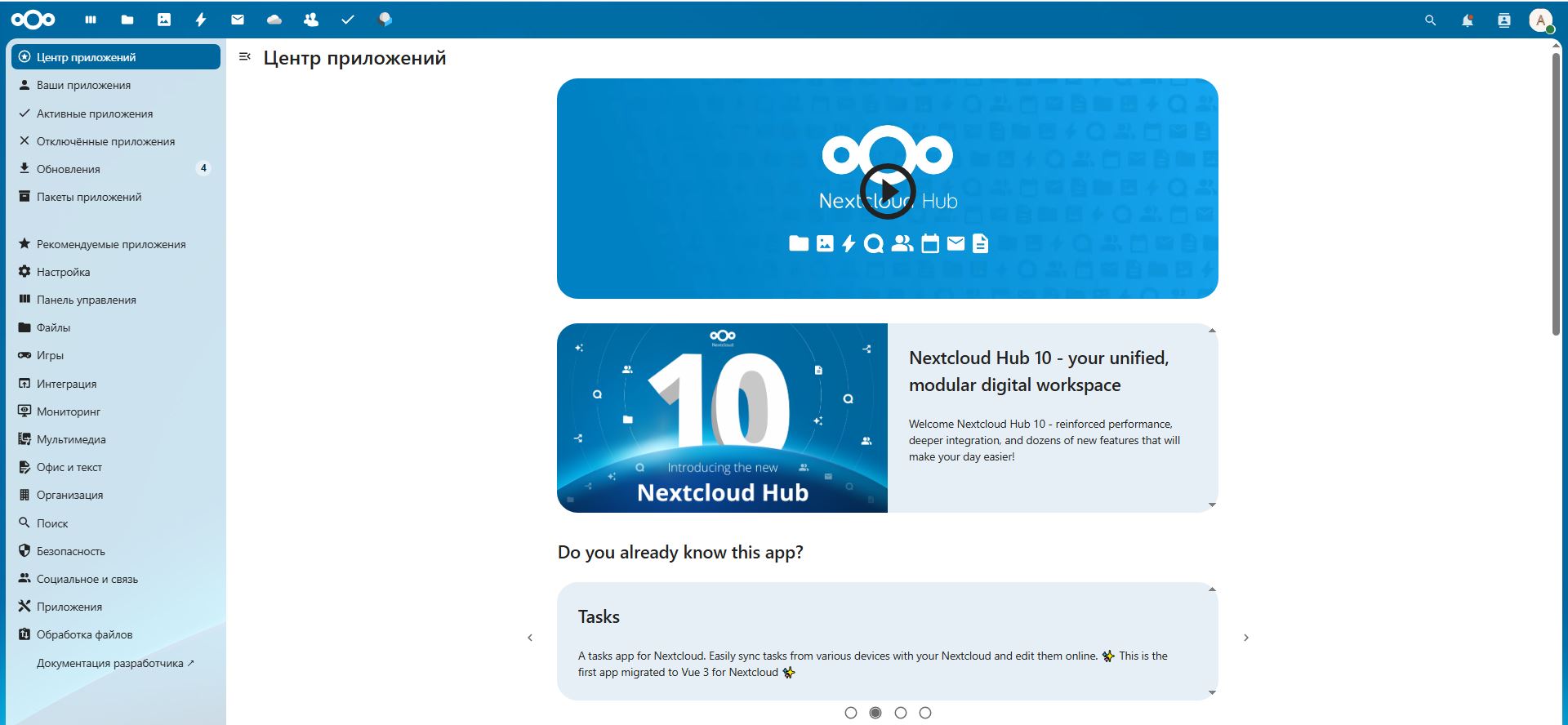Viewport: 1568px width, 725px height.
Task: Select "Центр приложений" in the sidebar
Action: pos(116,57)
